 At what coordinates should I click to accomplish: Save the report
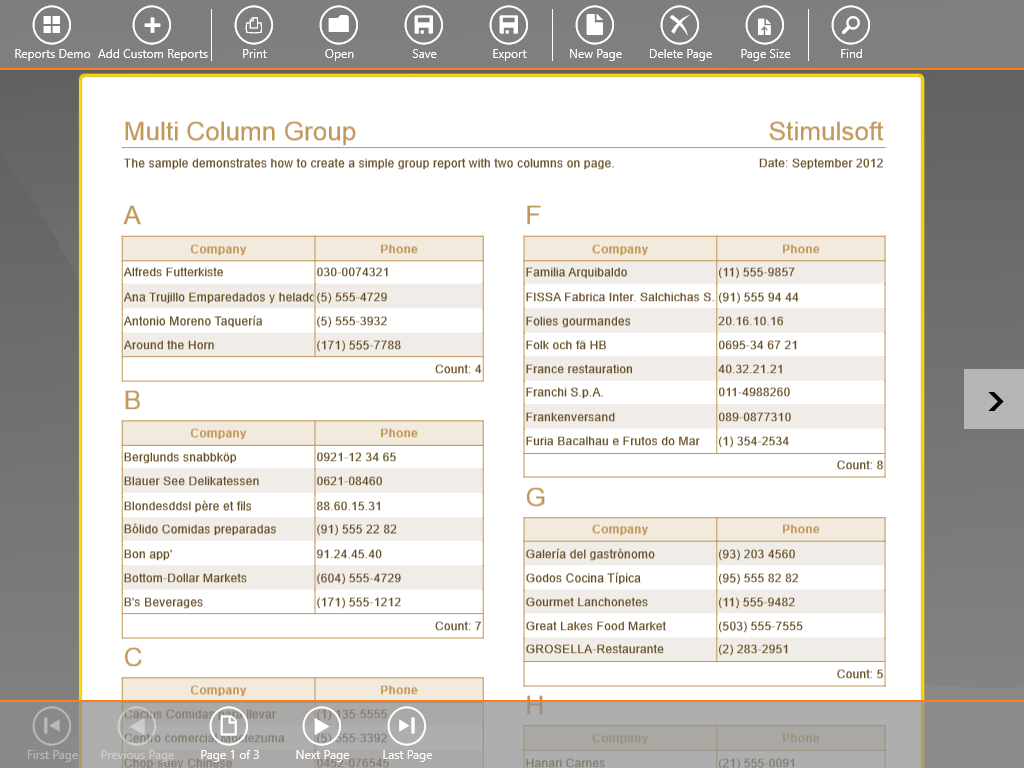pyautogui.click(x=424, y=25)
